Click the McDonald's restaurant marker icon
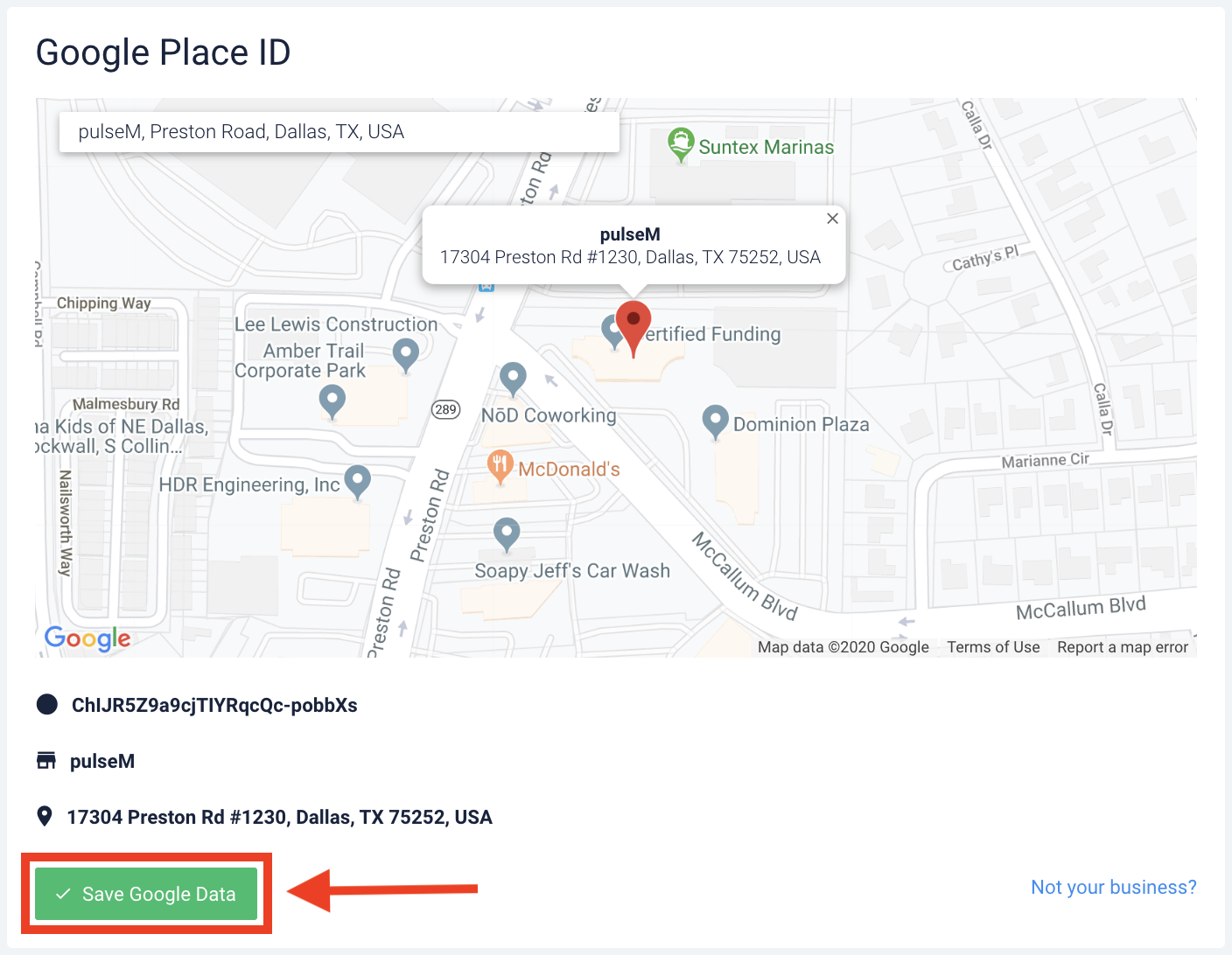Image resolution: width=1232 pixels, height=955 pixels. pyautogui.click(x=500, y=465)
